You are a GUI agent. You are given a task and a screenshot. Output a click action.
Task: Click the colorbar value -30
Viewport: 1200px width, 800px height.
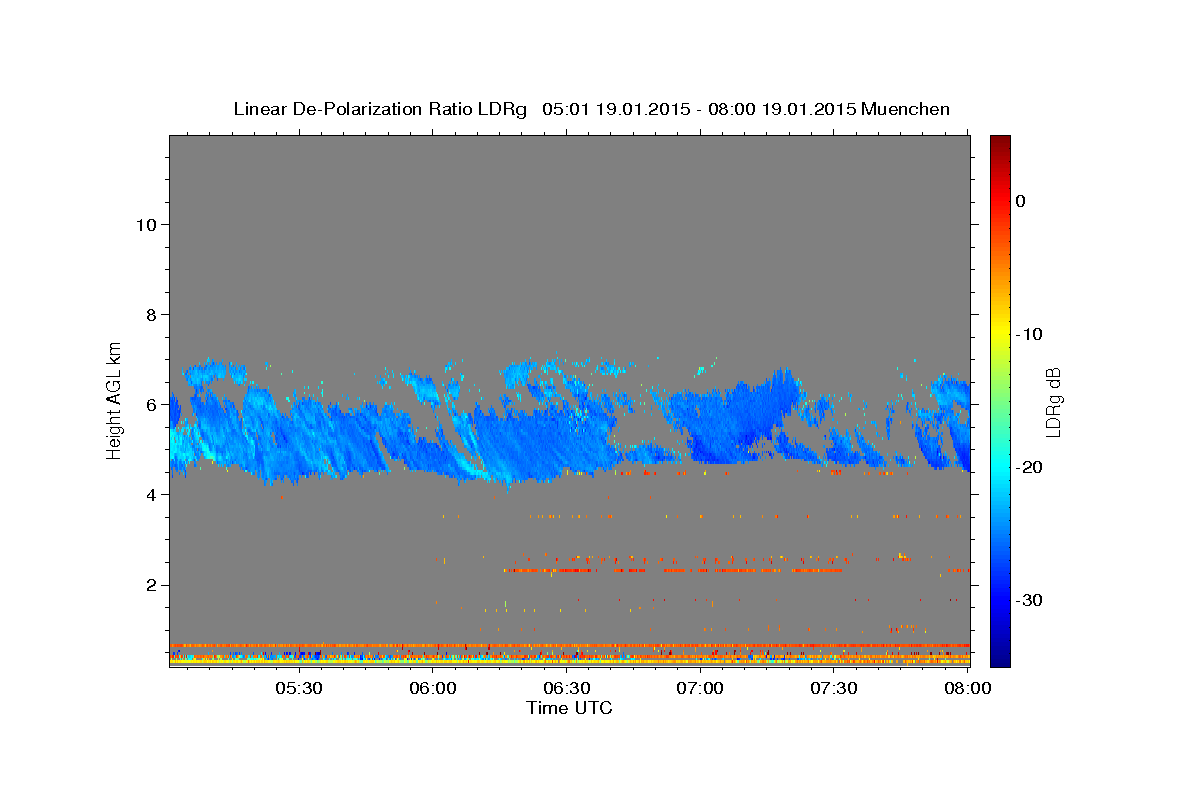(x=1029, y=600)
